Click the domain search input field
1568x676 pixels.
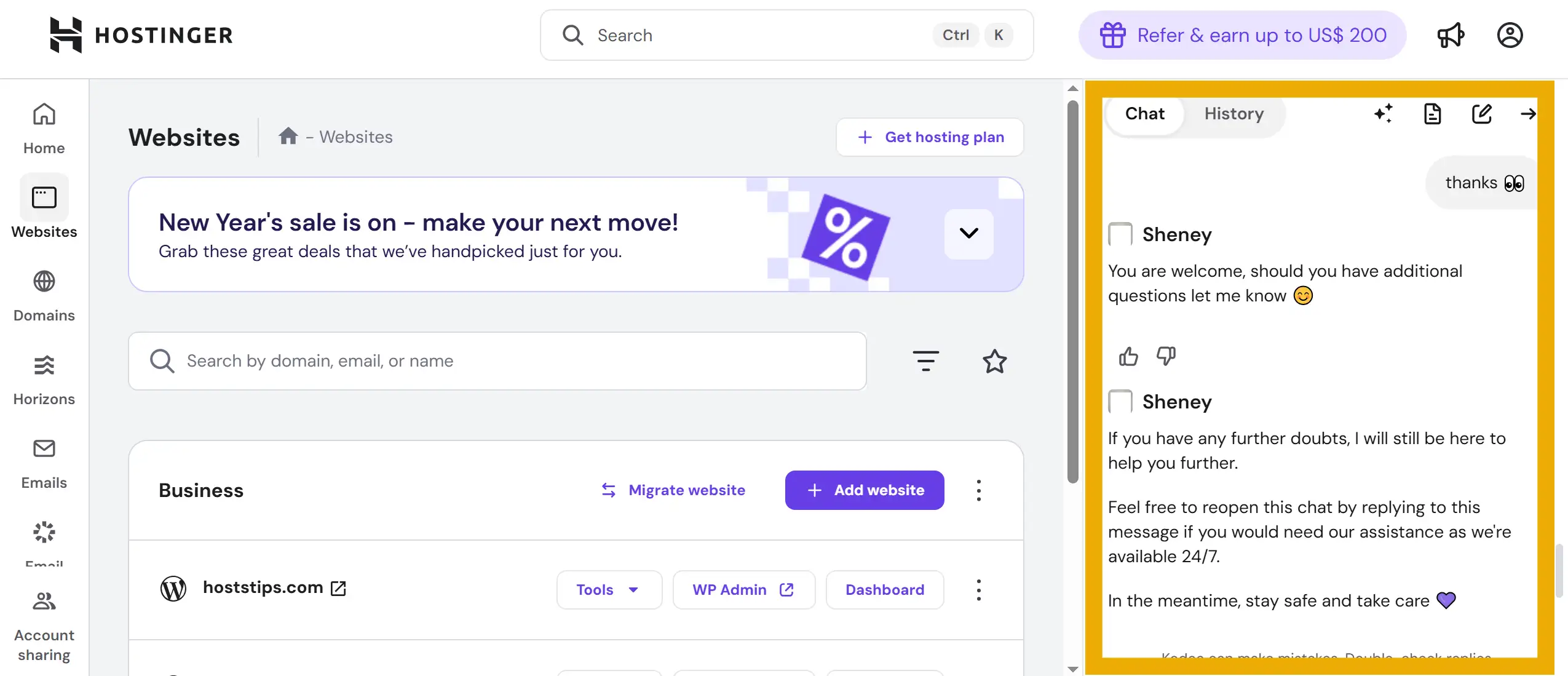497,361
